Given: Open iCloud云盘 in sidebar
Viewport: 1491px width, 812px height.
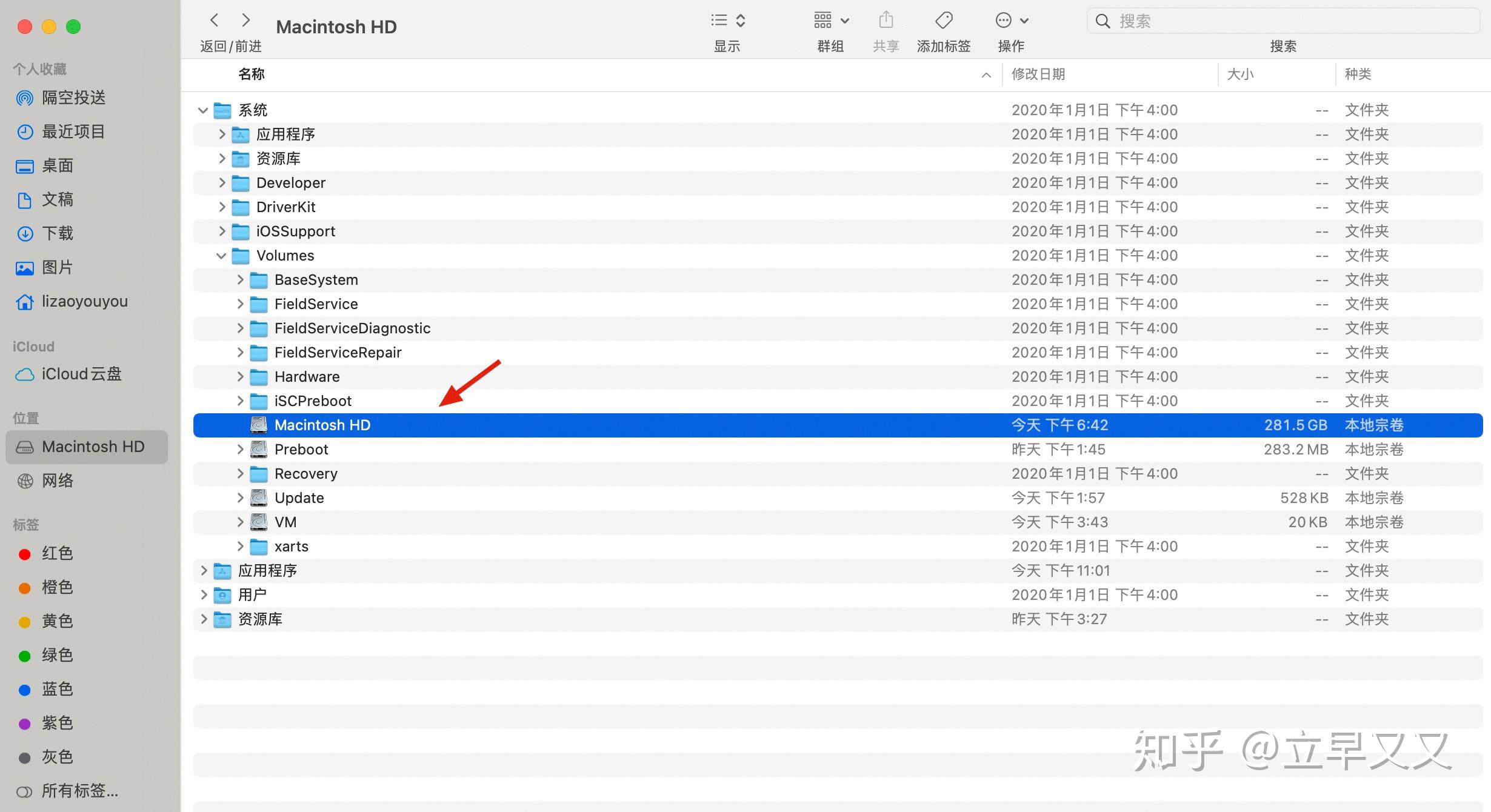Looking at the screenshot, I should [x=81, y=374].
